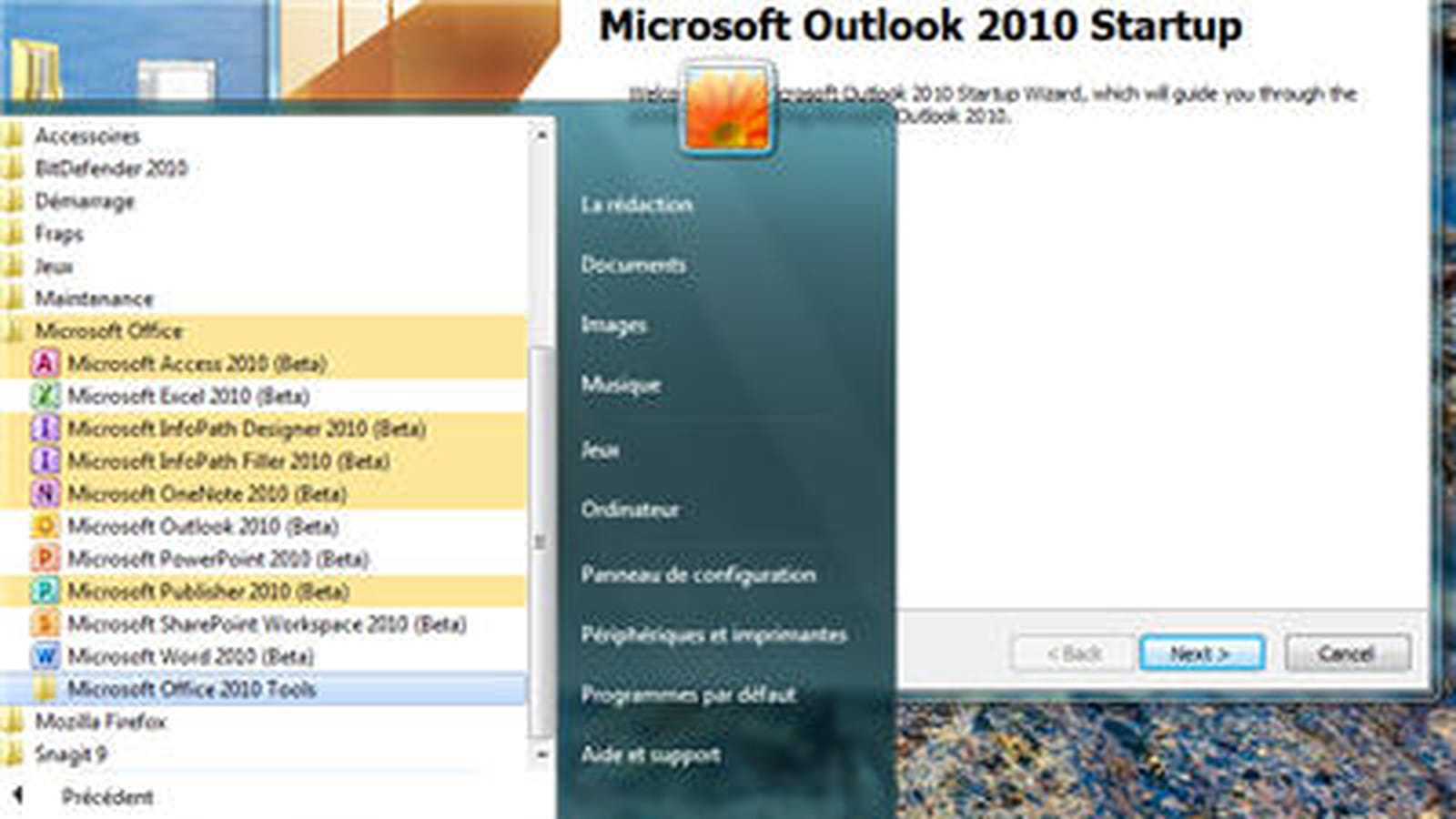Open Panneau de configuration
The image size is (1456, 819).
tap(698, 575)
